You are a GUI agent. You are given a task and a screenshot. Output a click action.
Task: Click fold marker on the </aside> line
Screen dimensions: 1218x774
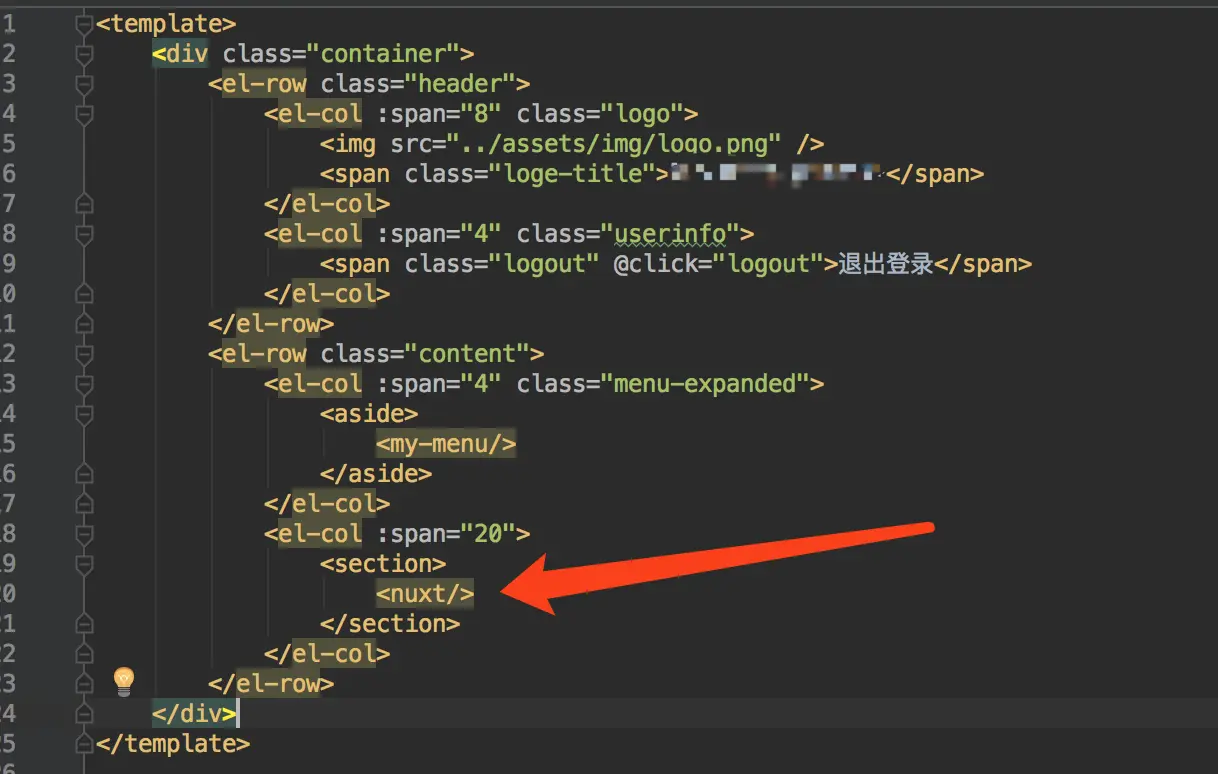coord(84,474)
